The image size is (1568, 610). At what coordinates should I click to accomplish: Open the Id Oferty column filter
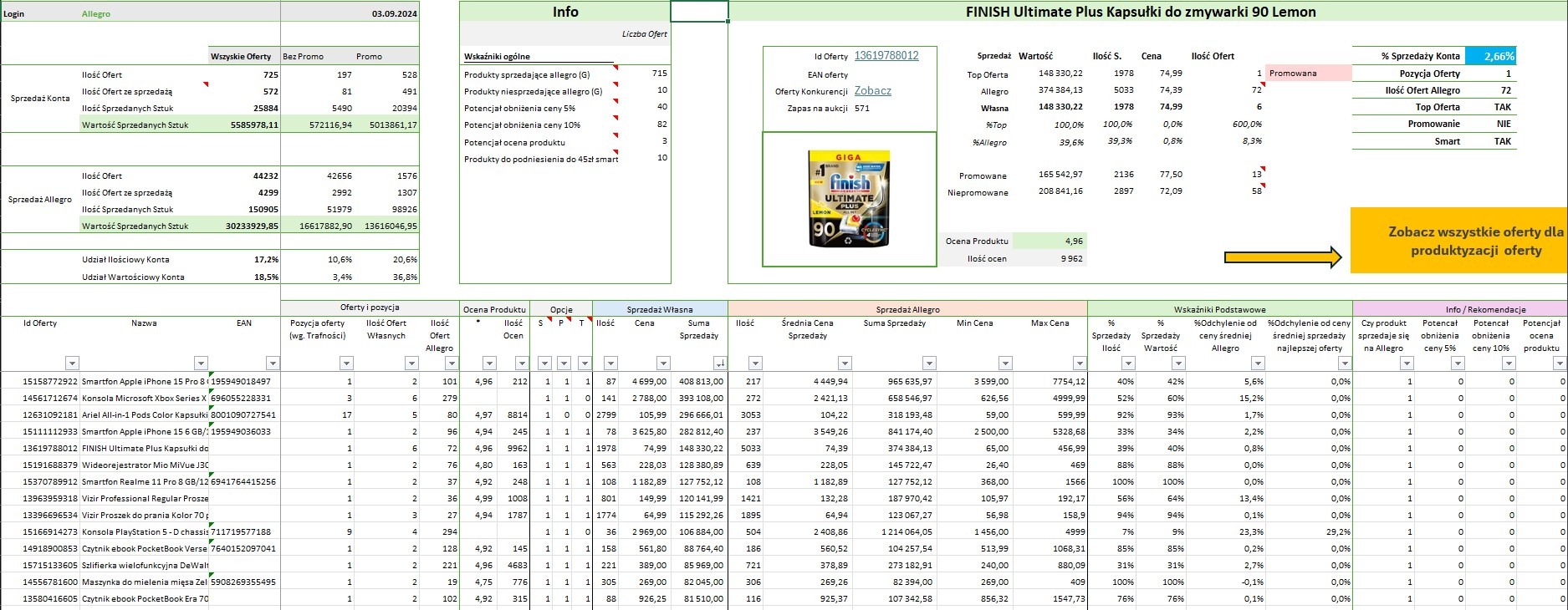72,363
